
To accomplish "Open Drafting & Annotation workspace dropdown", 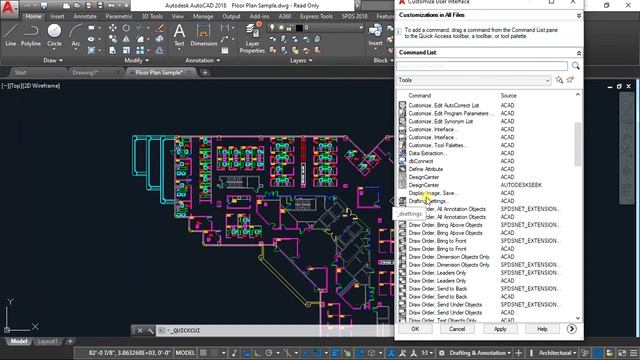I will click(480, 353).
